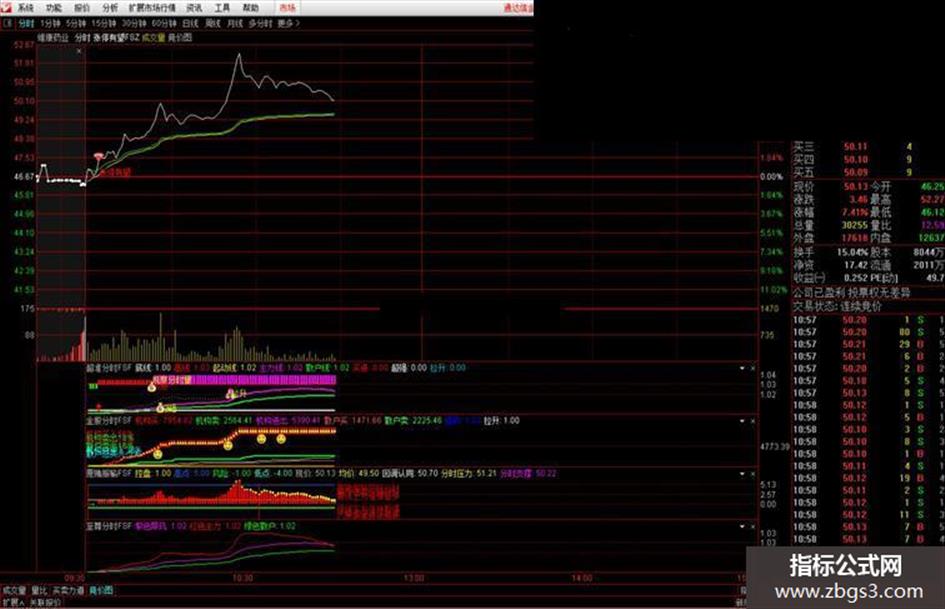
Task: Close the call-auction panel with its x
Action: click(x=79, y=51)
